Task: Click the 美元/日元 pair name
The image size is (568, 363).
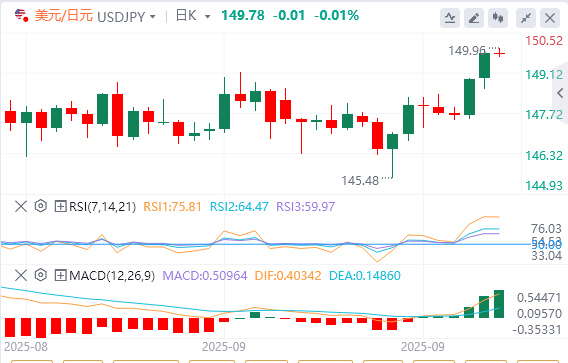Action: pyautogui.click(x=64, y=16)
